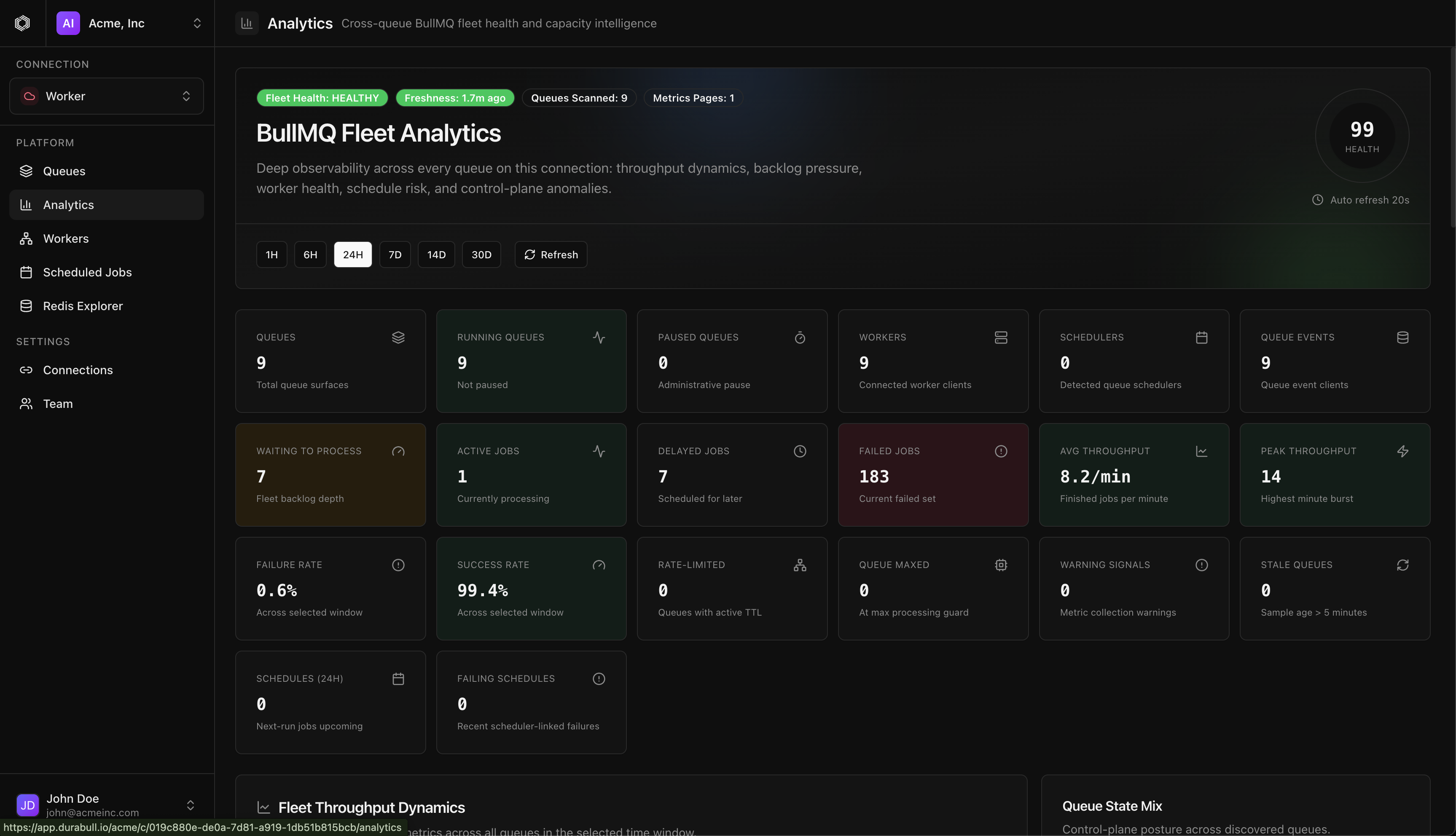
Task: Open the Queues section in the sidebar
Action: (64, 171)
